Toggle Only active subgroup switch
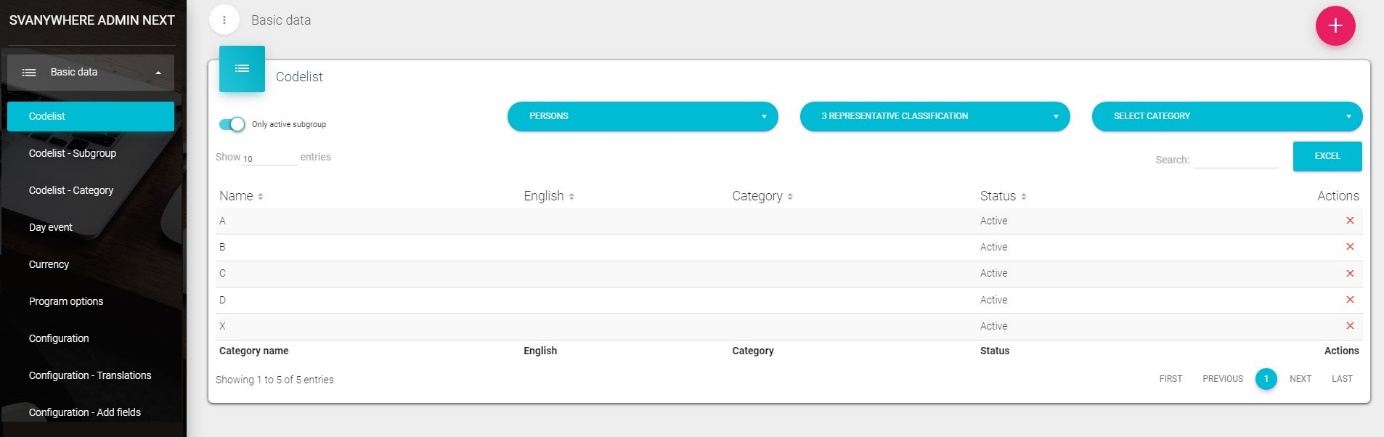 [x=232, y=124]
